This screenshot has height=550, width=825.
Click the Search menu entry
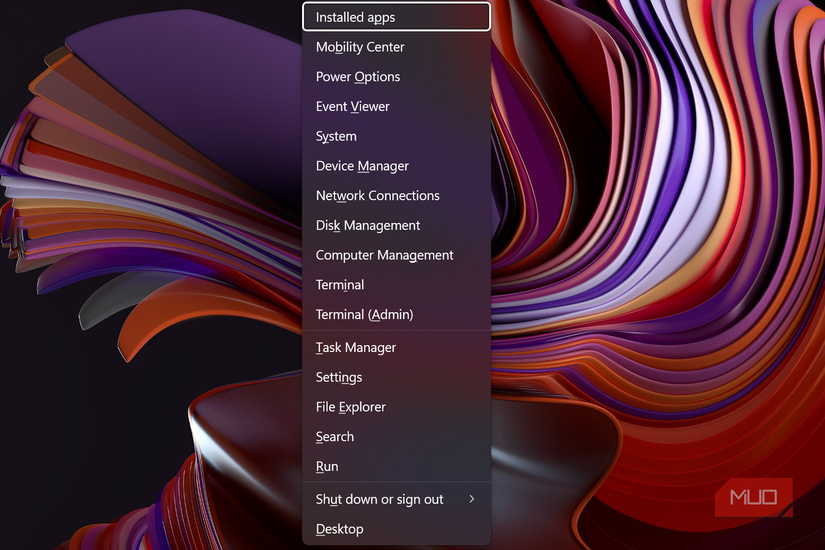coord(396,437)
